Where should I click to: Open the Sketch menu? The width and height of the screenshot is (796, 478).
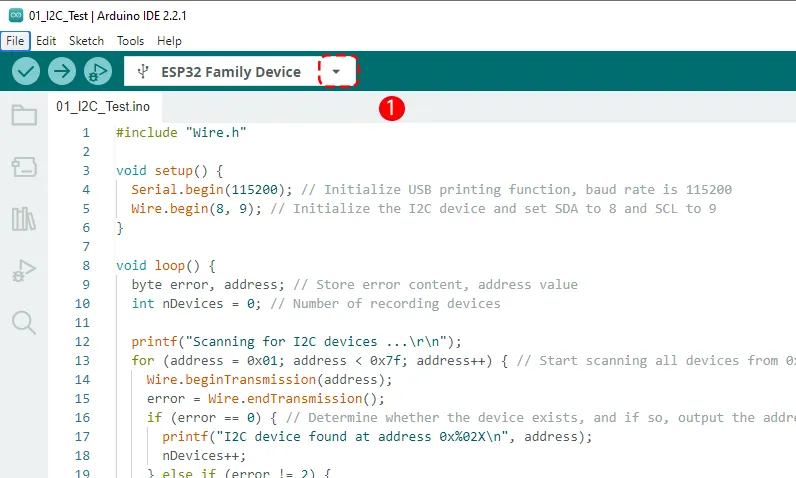coord(86,41)
